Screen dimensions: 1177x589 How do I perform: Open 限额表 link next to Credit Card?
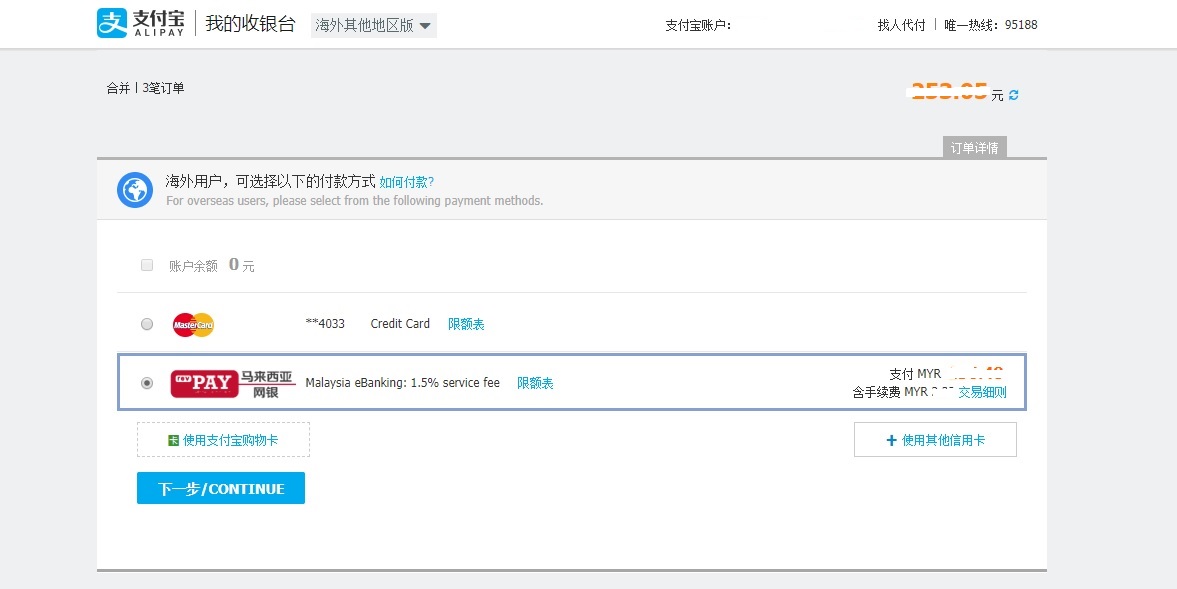point(466,324)
